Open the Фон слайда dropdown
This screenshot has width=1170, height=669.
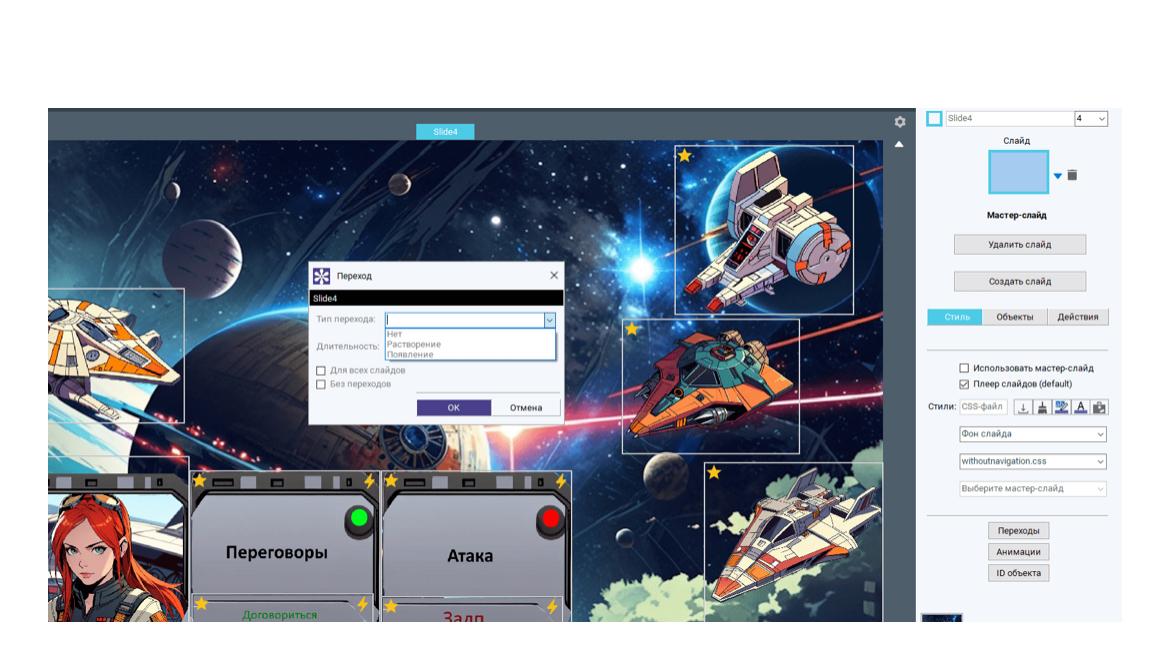click(x=1032, y=434)
